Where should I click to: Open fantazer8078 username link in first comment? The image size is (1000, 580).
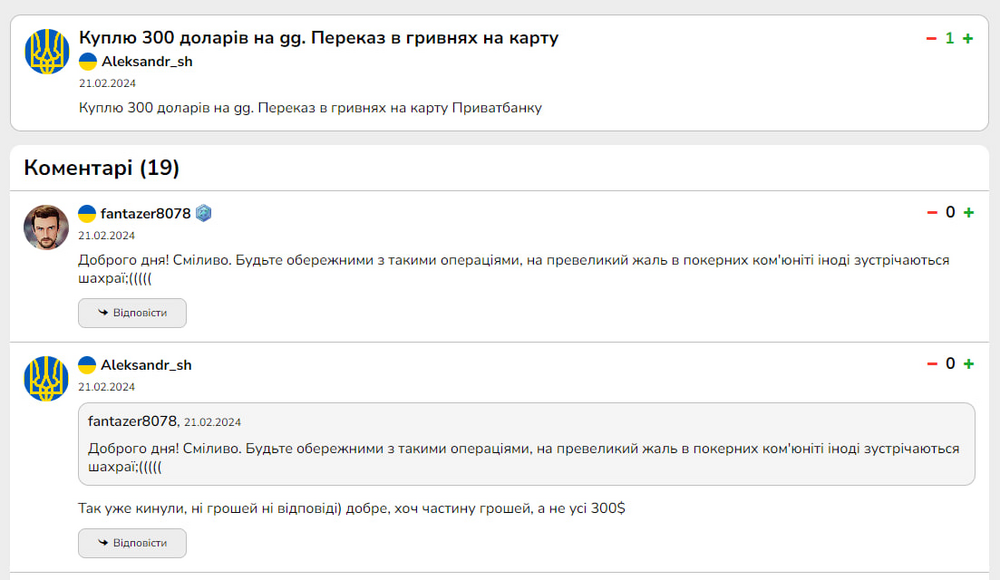coord(145,213)
